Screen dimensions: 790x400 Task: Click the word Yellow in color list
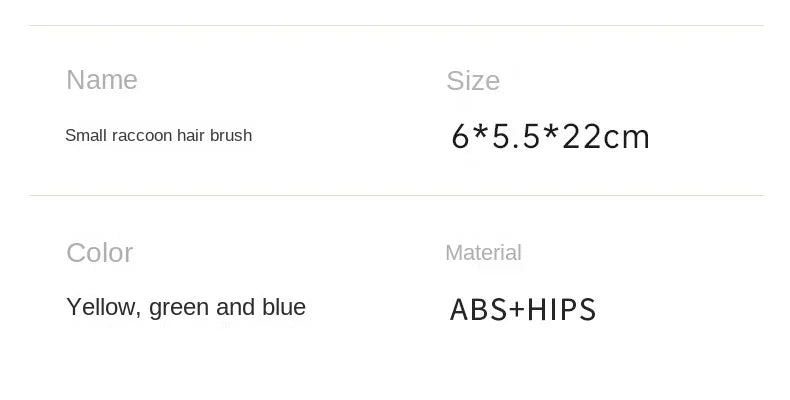coord(102,307)
